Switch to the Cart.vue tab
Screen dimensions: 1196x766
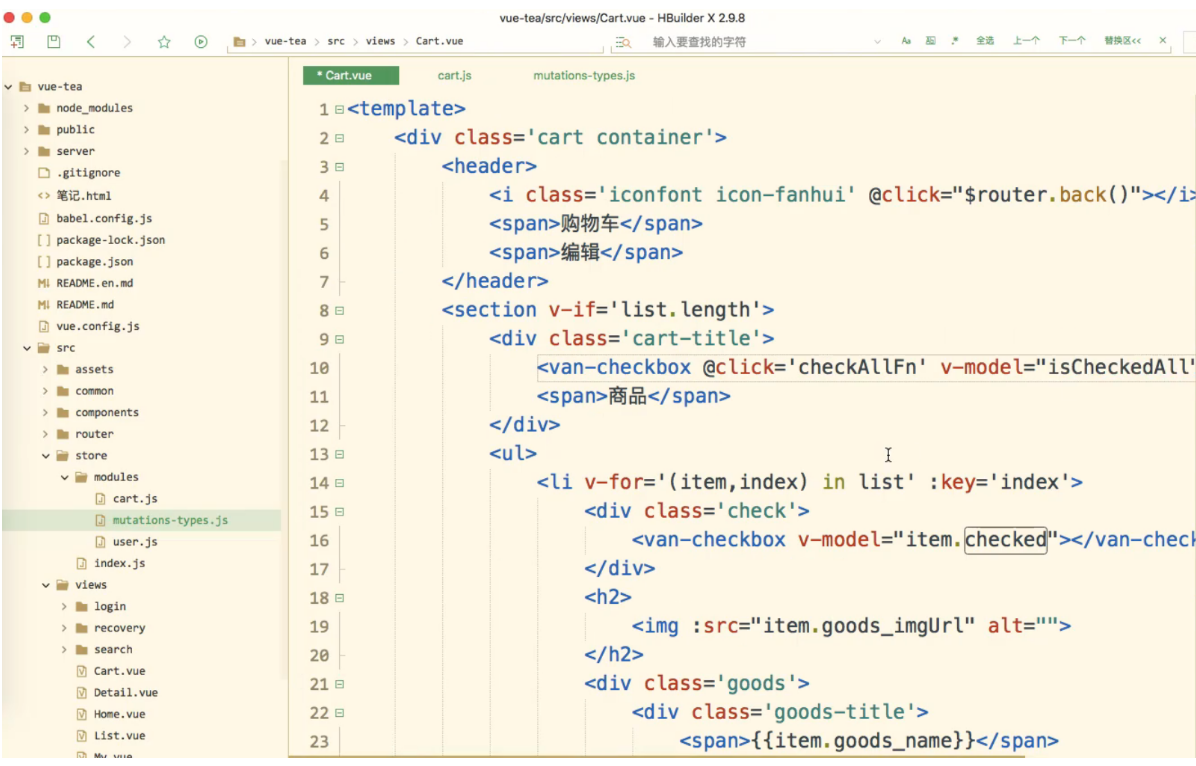350,76
